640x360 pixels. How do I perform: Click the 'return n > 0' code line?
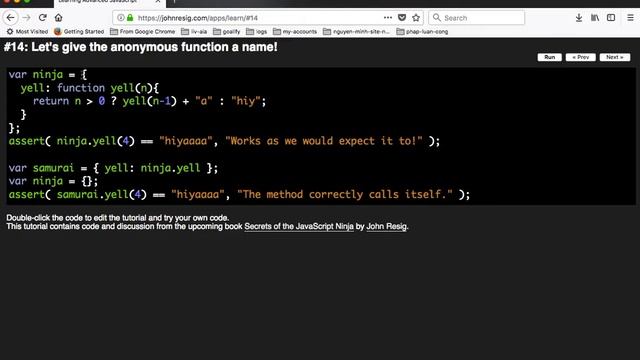149,101
